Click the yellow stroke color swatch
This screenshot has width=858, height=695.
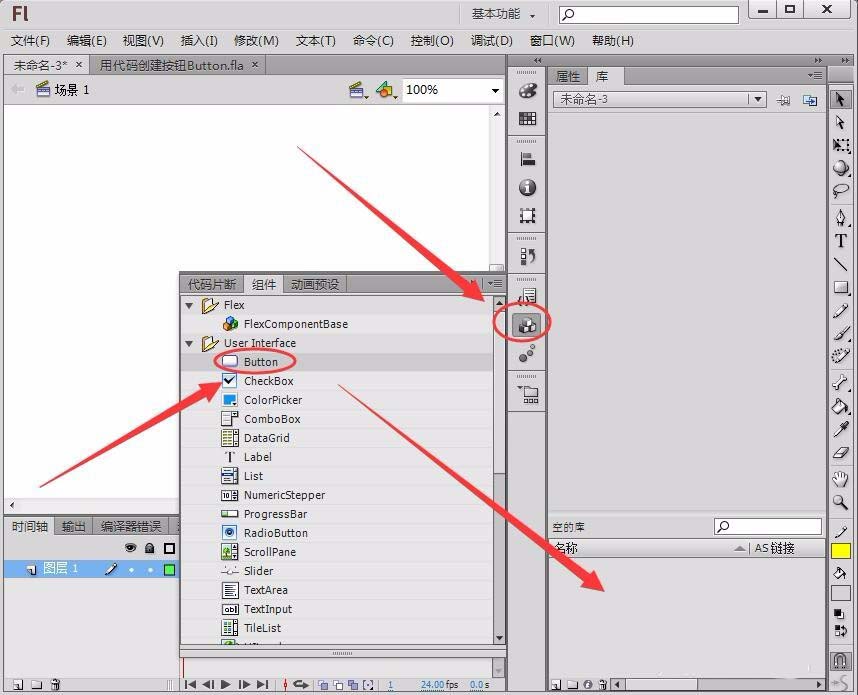[841, 551]
